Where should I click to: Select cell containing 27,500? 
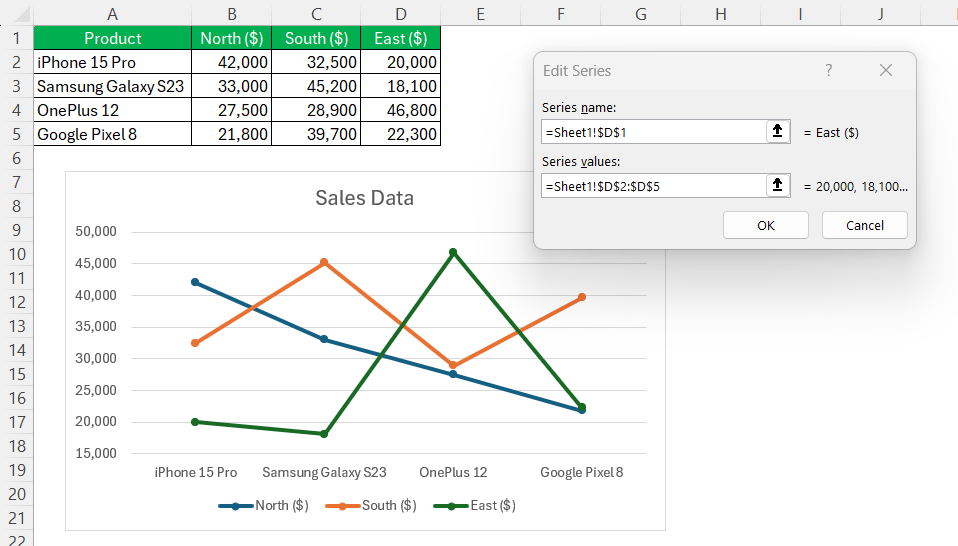[232, 110]
